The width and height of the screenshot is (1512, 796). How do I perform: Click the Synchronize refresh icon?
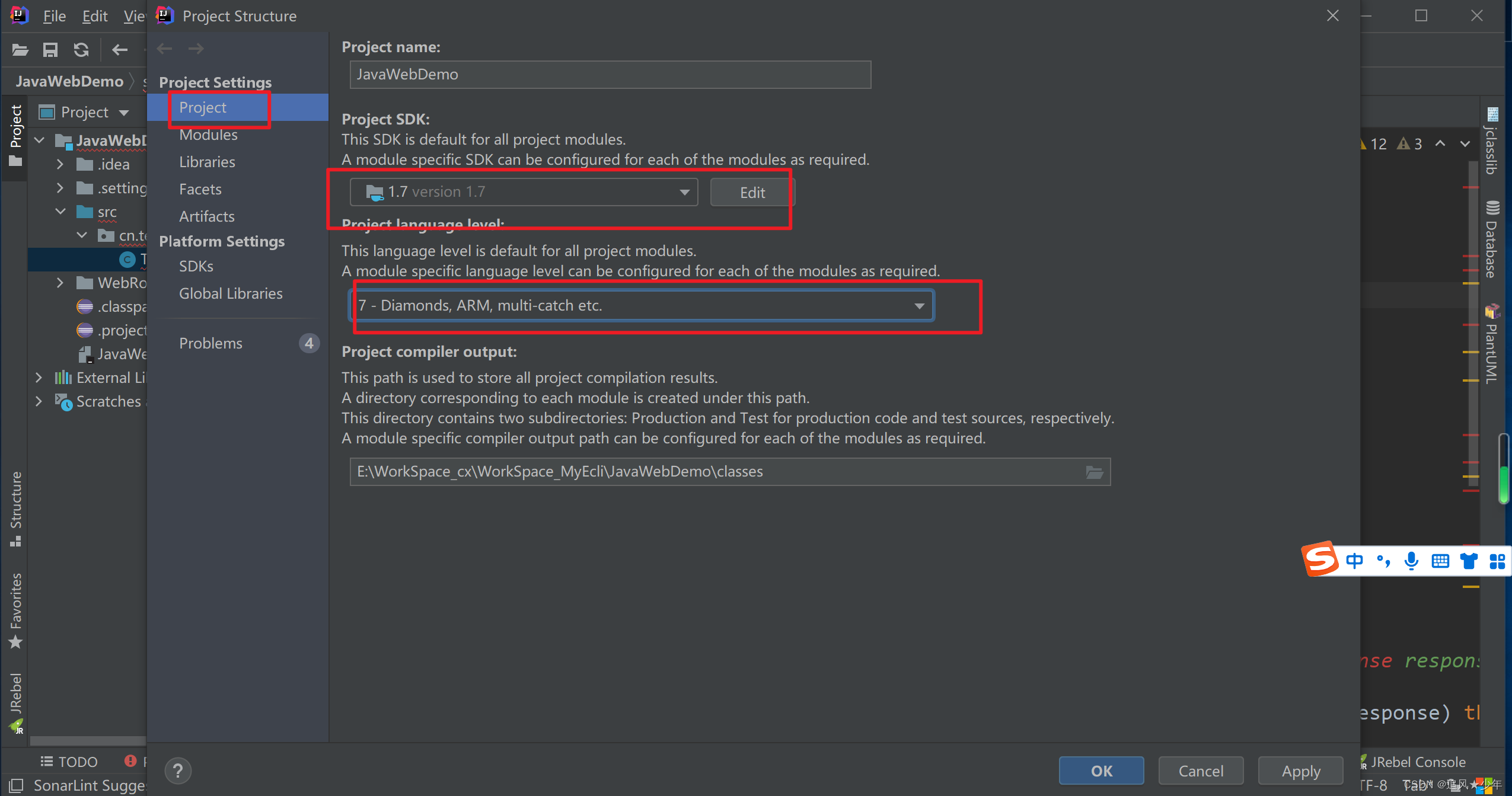pos(81,50)
